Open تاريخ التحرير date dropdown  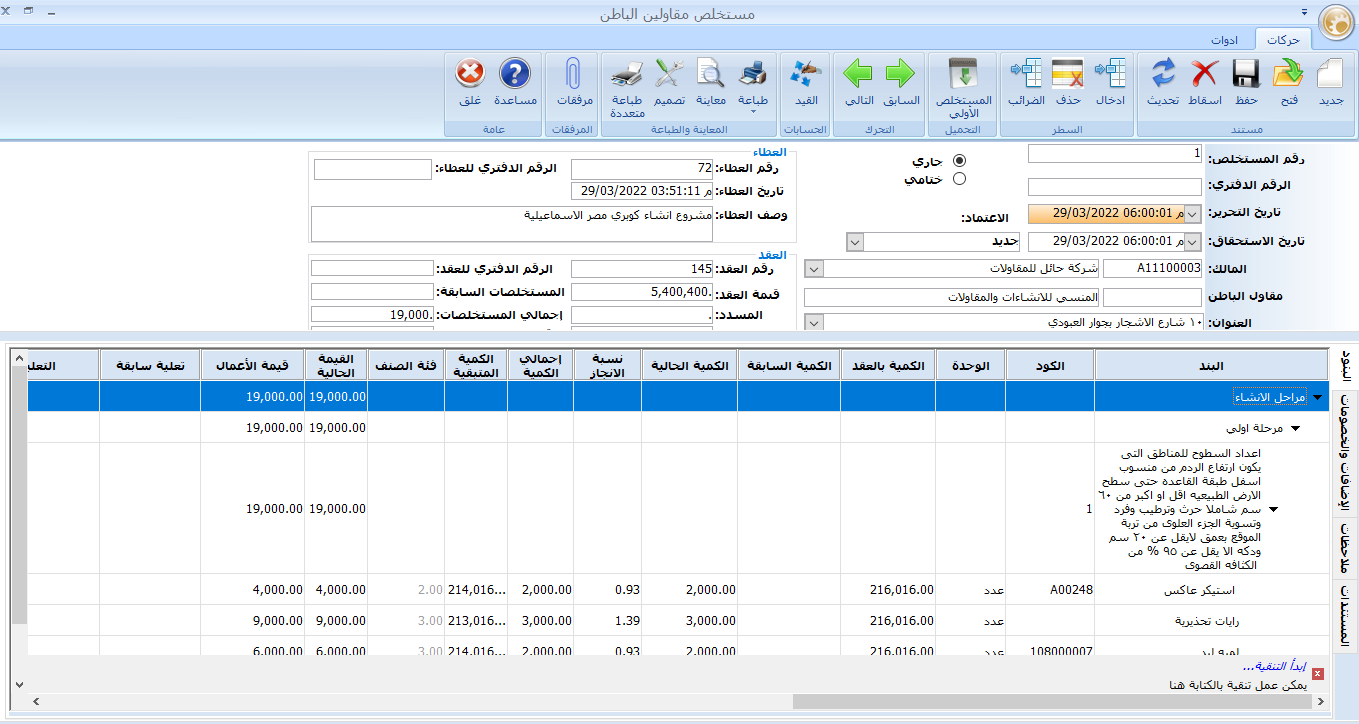[1192, 214]
